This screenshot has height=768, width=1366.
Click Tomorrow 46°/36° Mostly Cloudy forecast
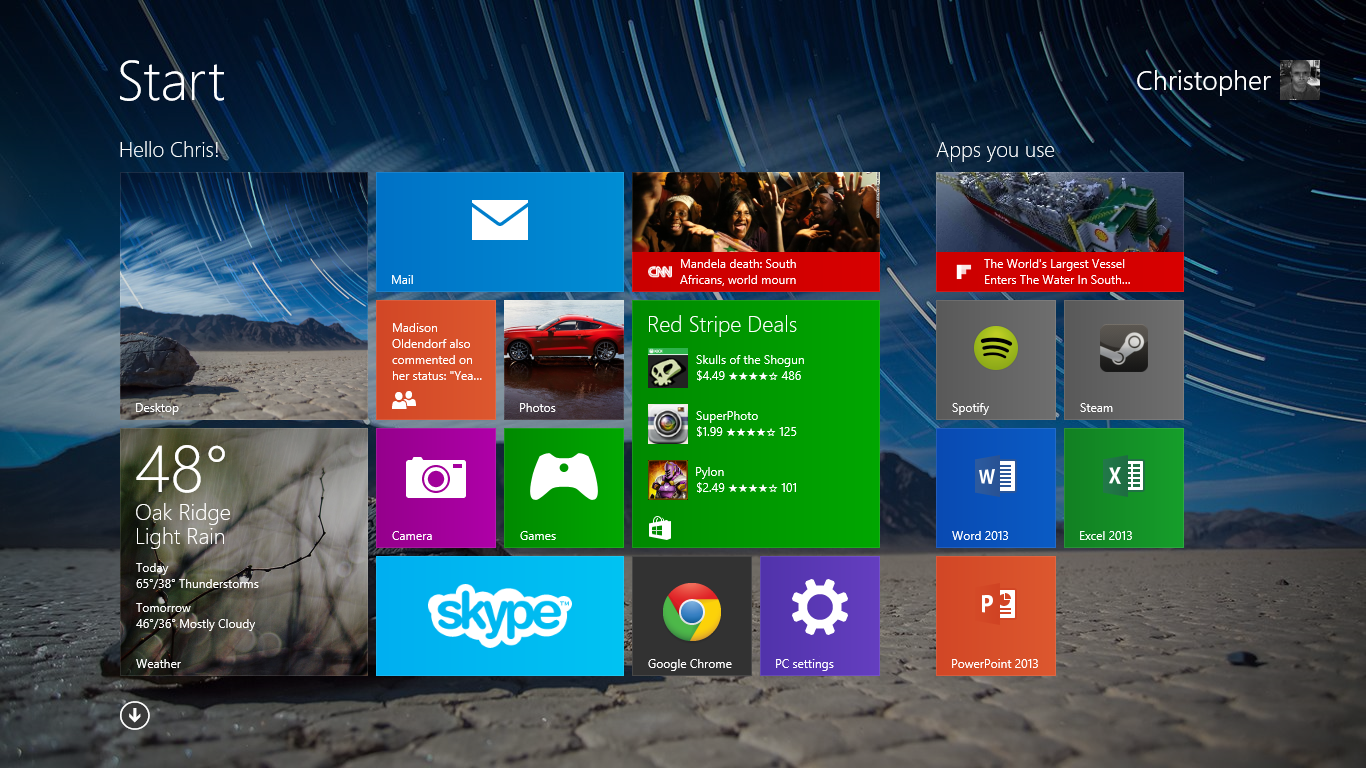click(x=195, y=616)
